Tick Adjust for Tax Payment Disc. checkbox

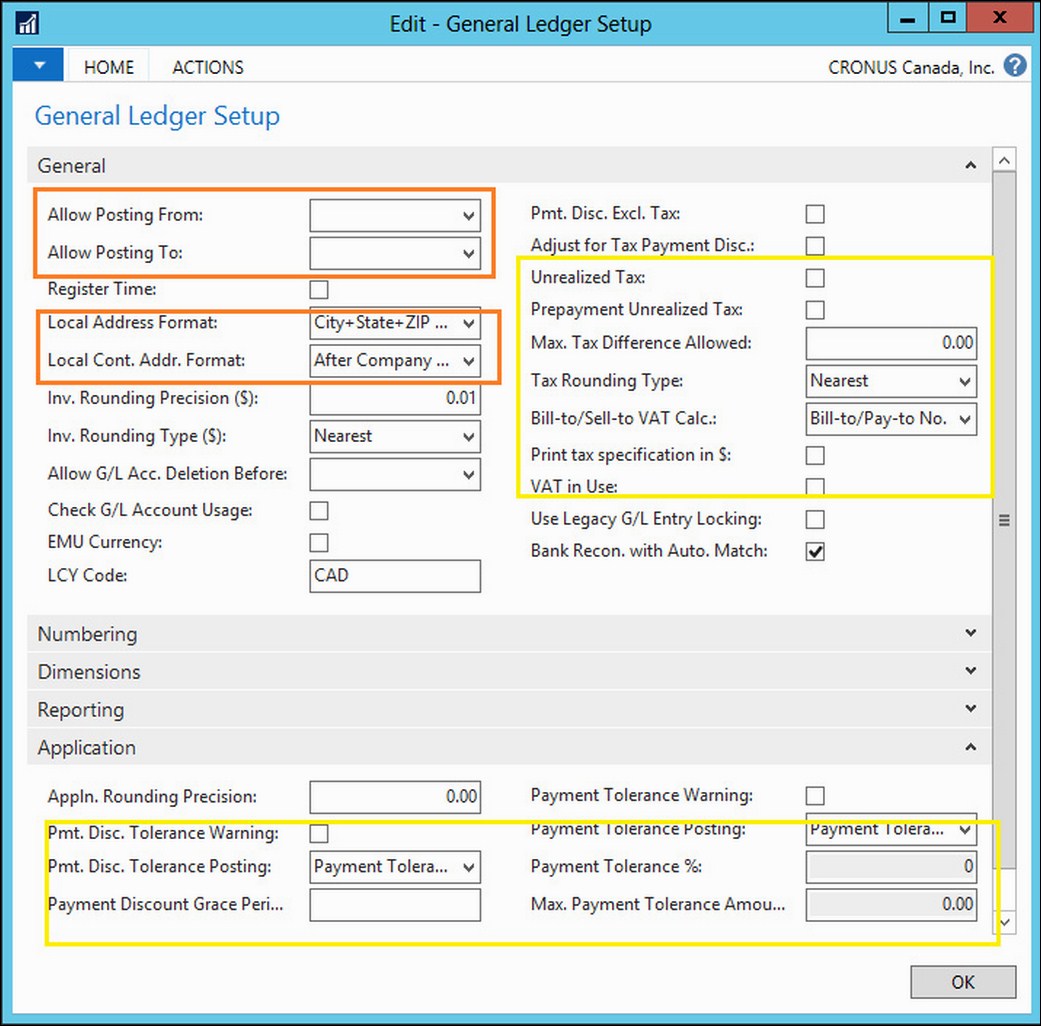(815, 246)
